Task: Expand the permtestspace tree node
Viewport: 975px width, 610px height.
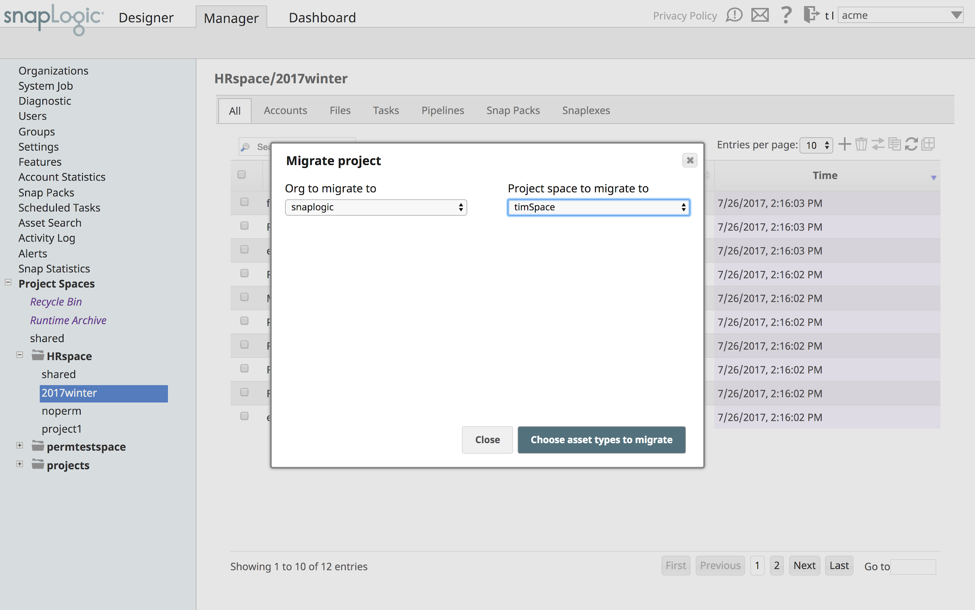Action: pos(20,445)
